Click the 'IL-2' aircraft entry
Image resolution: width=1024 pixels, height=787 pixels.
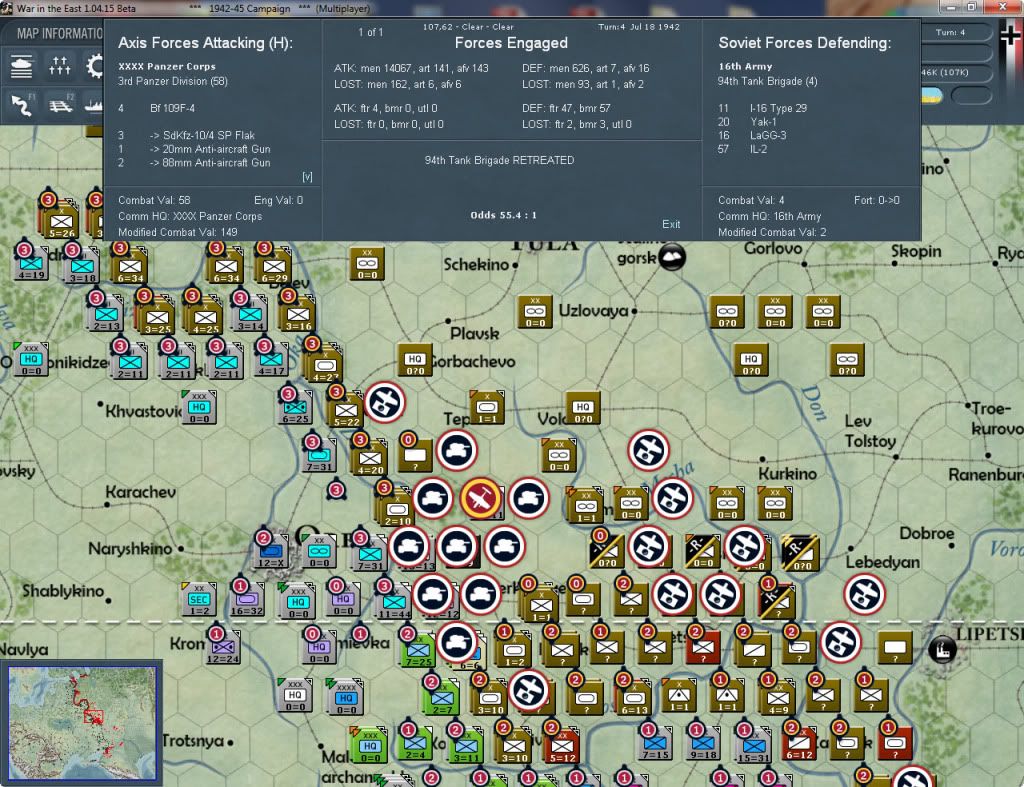(x=758, y=149)
